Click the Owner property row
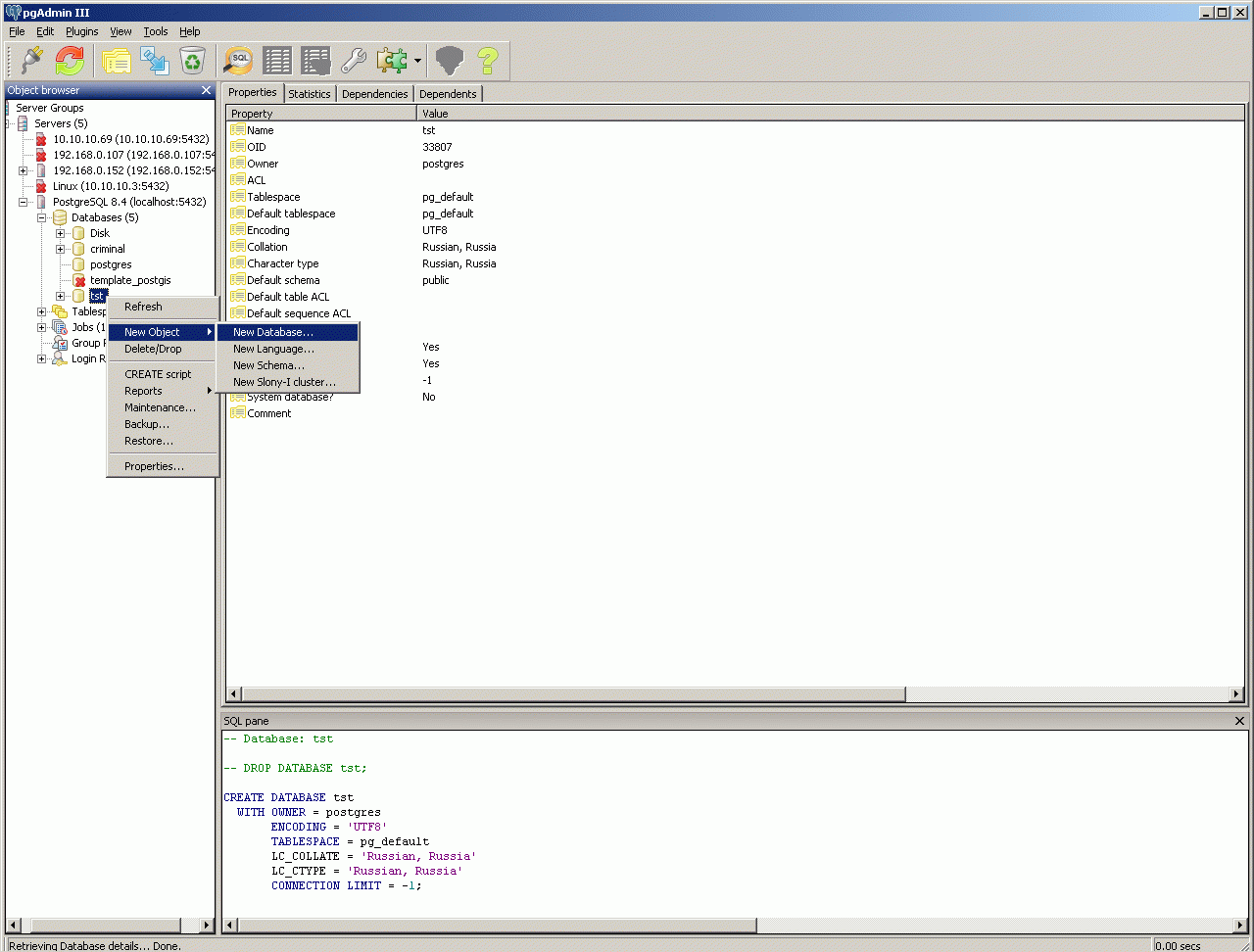Viewport: 1254px width, 952px height. [735, 164]
